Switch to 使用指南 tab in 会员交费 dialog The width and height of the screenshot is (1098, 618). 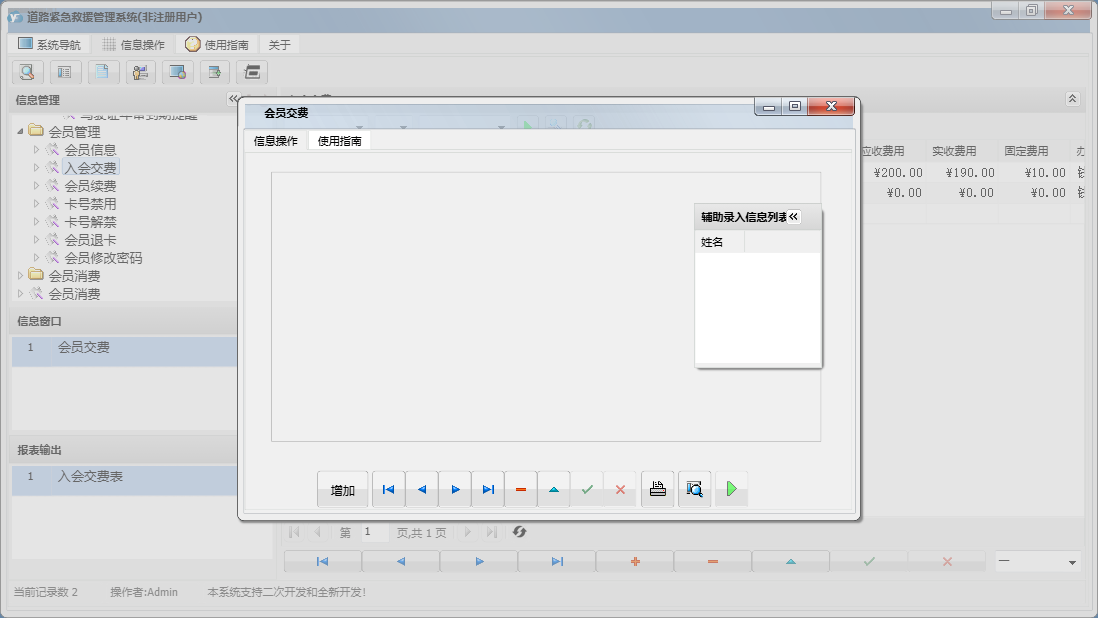coord(339,141)
